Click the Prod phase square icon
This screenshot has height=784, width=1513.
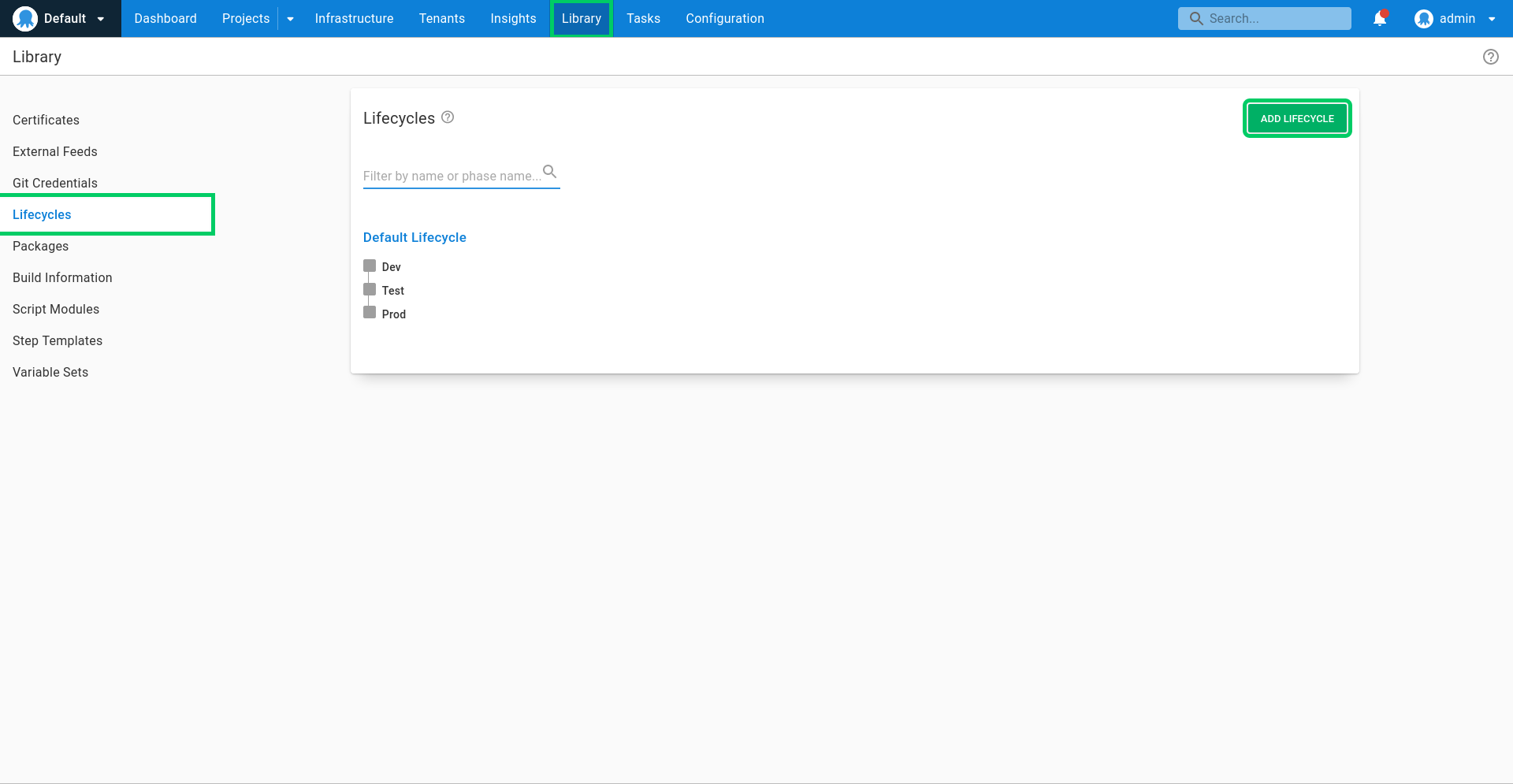(x=370, y=312)
